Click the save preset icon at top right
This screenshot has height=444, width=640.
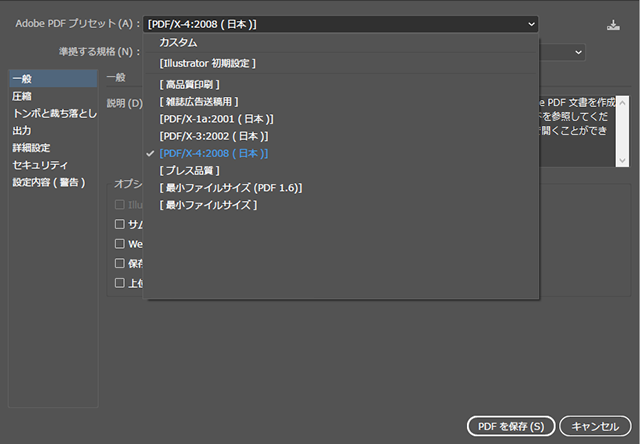613,25
